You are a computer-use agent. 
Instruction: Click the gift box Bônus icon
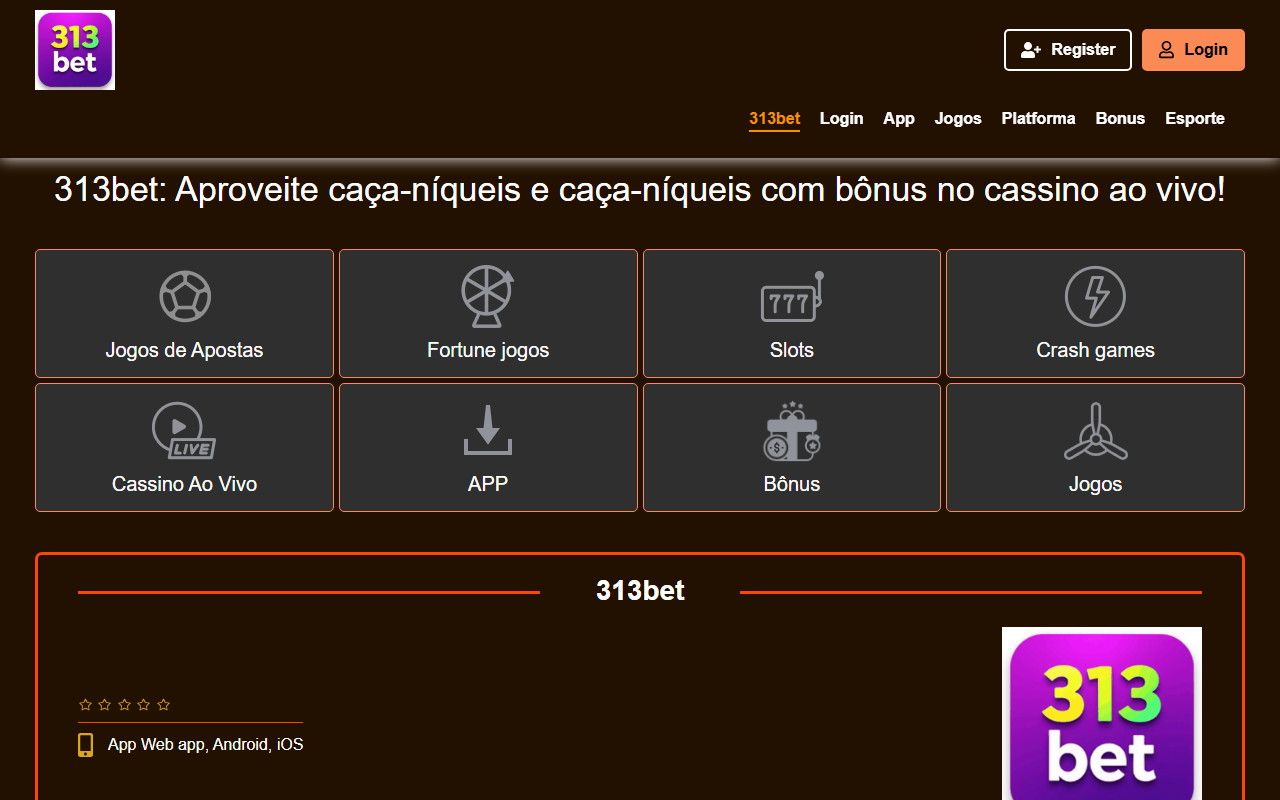pyautogui.click(x=792, y=431)
